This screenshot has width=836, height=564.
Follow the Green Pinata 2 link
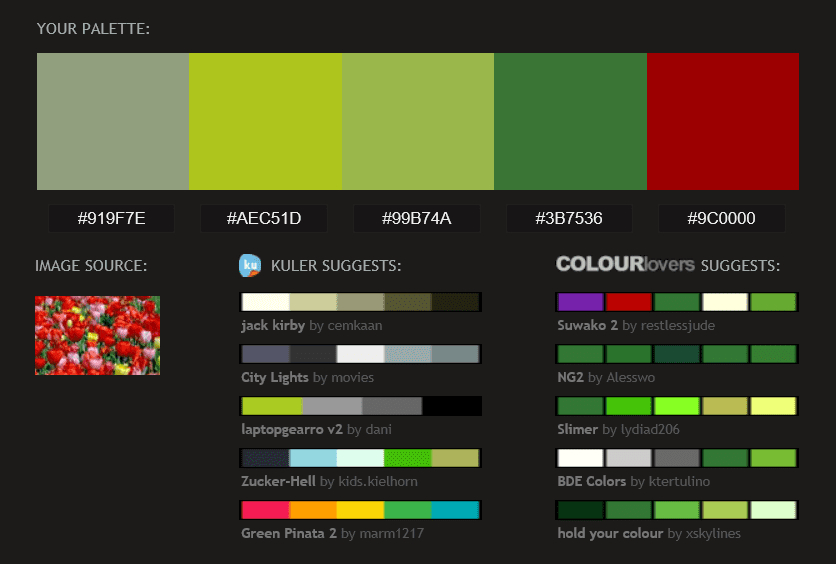coord(289,533)
